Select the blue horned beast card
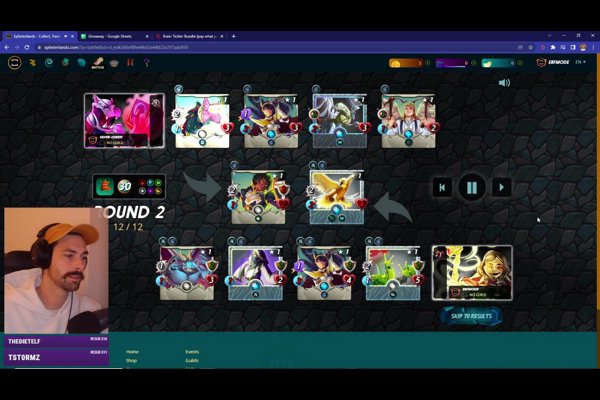Viewport: 600px width, 400px height. [x=187, y=273]
